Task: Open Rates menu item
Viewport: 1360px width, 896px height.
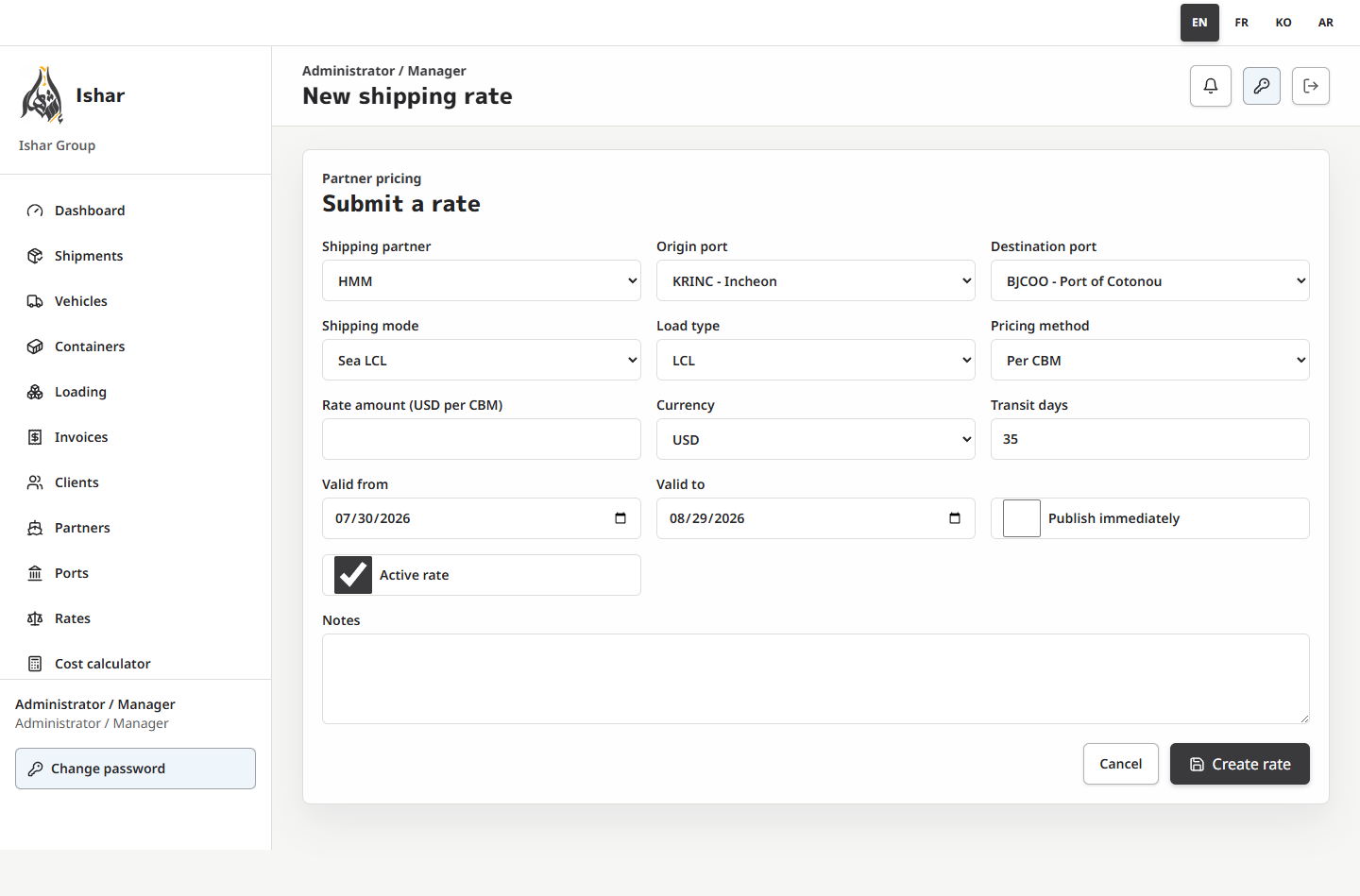Action: tap(136, 618)
